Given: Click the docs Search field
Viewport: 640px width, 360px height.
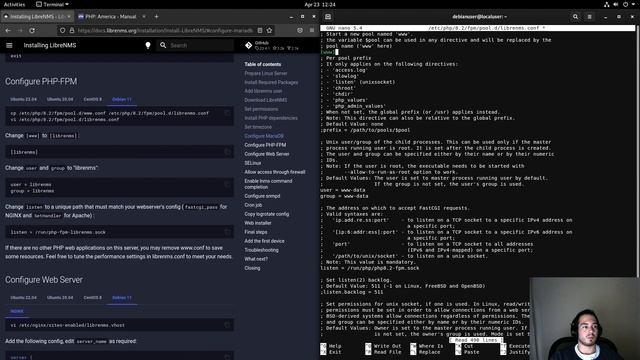Looking at the screenshot, I should coord(196,45).
